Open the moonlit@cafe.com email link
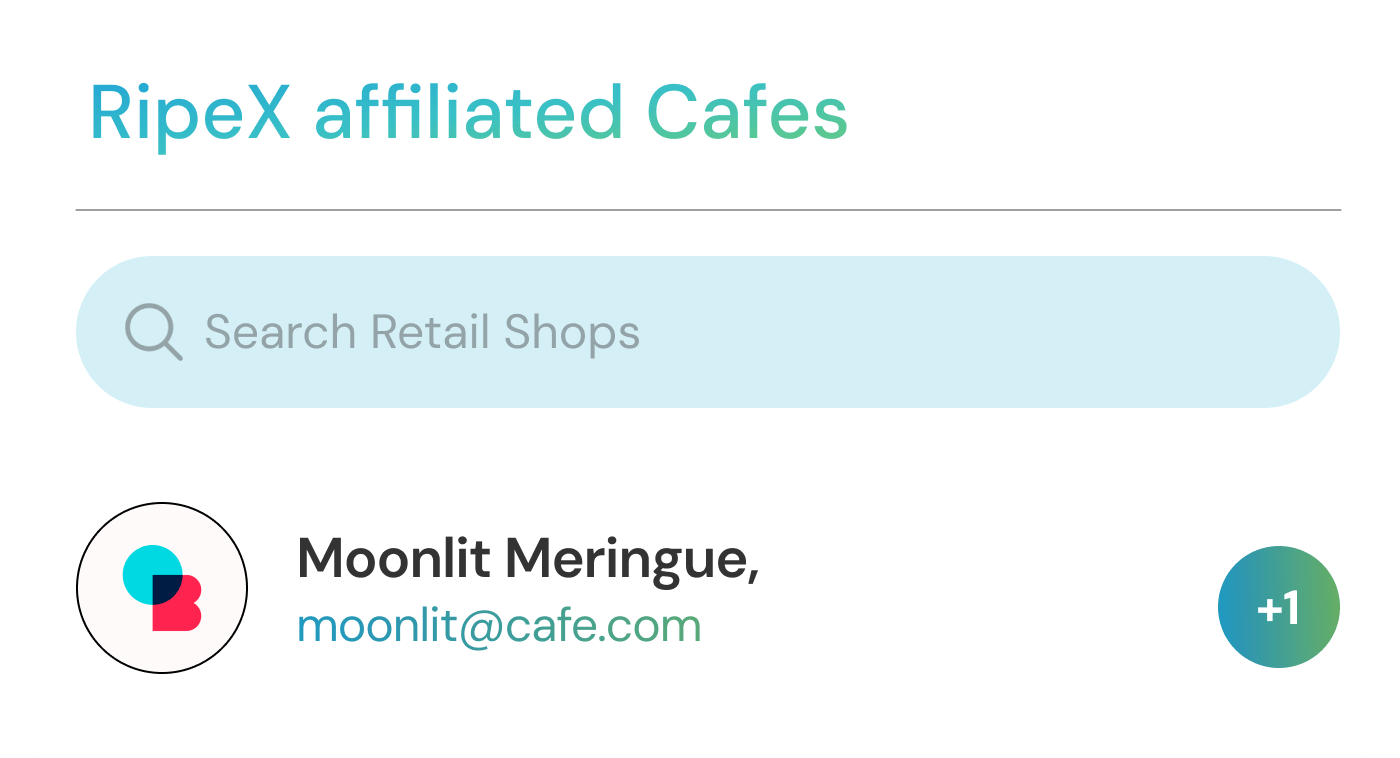 (x=499, y=627)
